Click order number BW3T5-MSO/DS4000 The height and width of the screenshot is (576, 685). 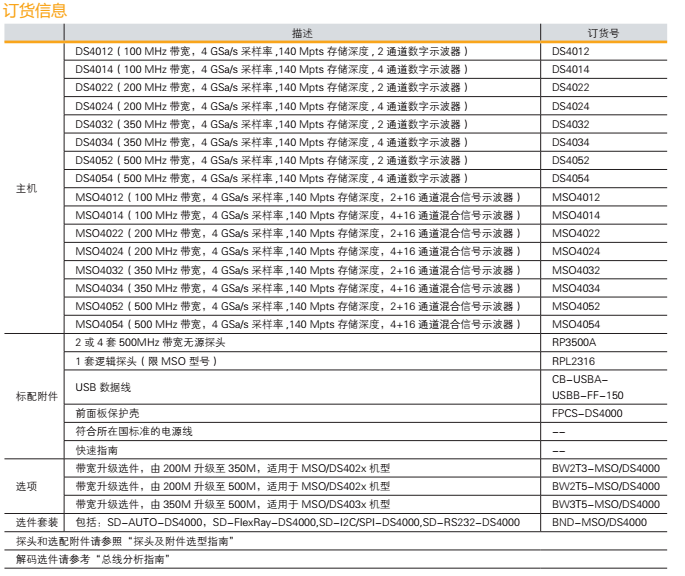pos(606,504)
